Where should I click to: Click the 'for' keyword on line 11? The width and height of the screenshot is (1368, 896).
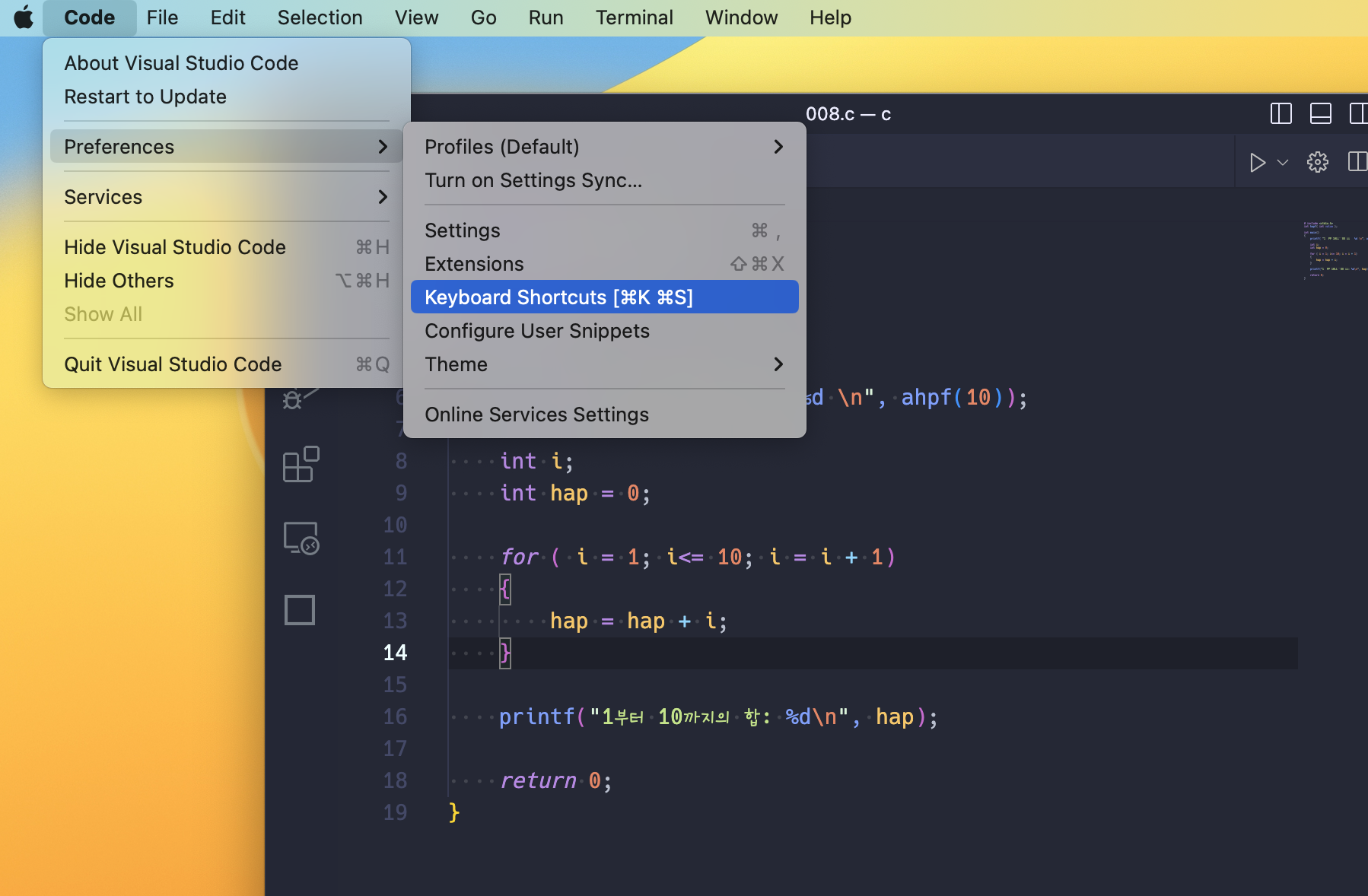point(520,557)
